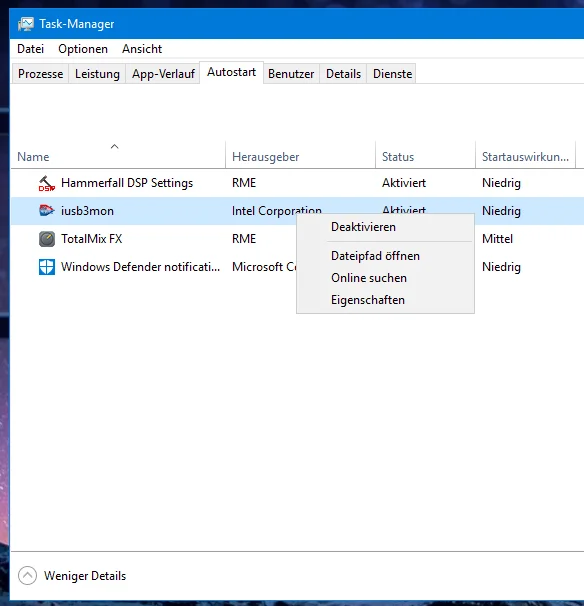Click the Microsoft publisher cell
Image resolution: width=584 pixels, height=606 pixels.
pyautogui.click(x=264, y=267)
